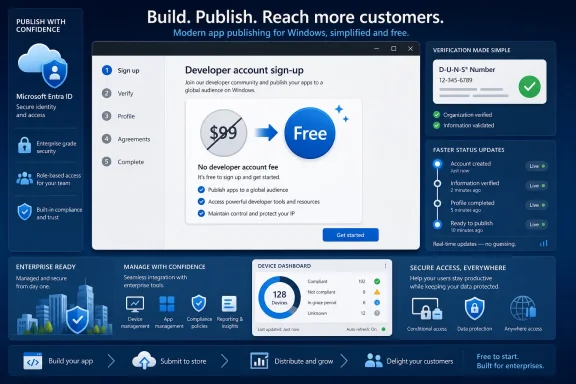Screen dimensions: 576x384
Task: Click the Delight your customers people icon
Action: pos(374,360)
